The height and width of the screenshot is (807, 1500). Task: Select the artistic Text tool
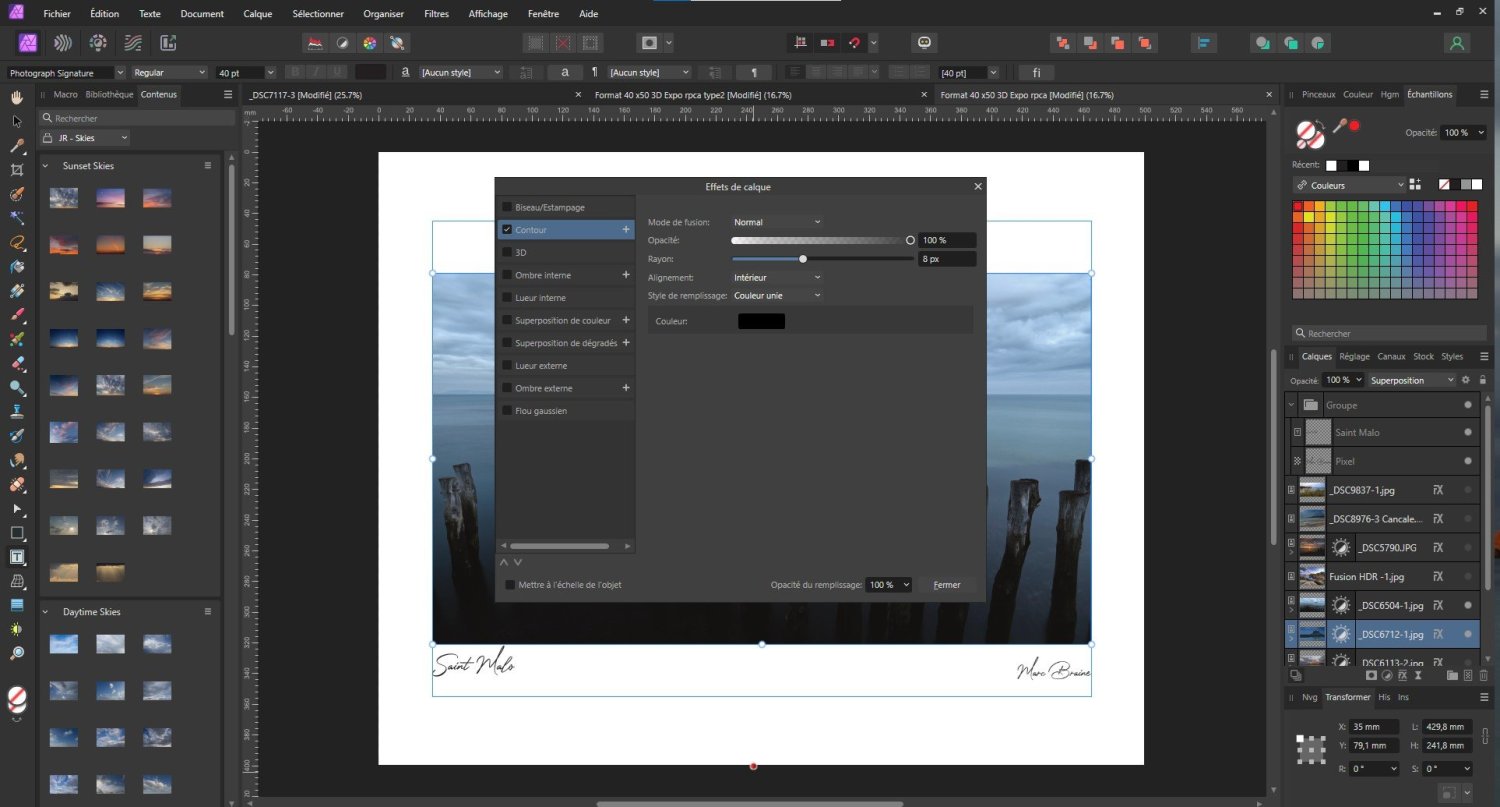point(17,557)
